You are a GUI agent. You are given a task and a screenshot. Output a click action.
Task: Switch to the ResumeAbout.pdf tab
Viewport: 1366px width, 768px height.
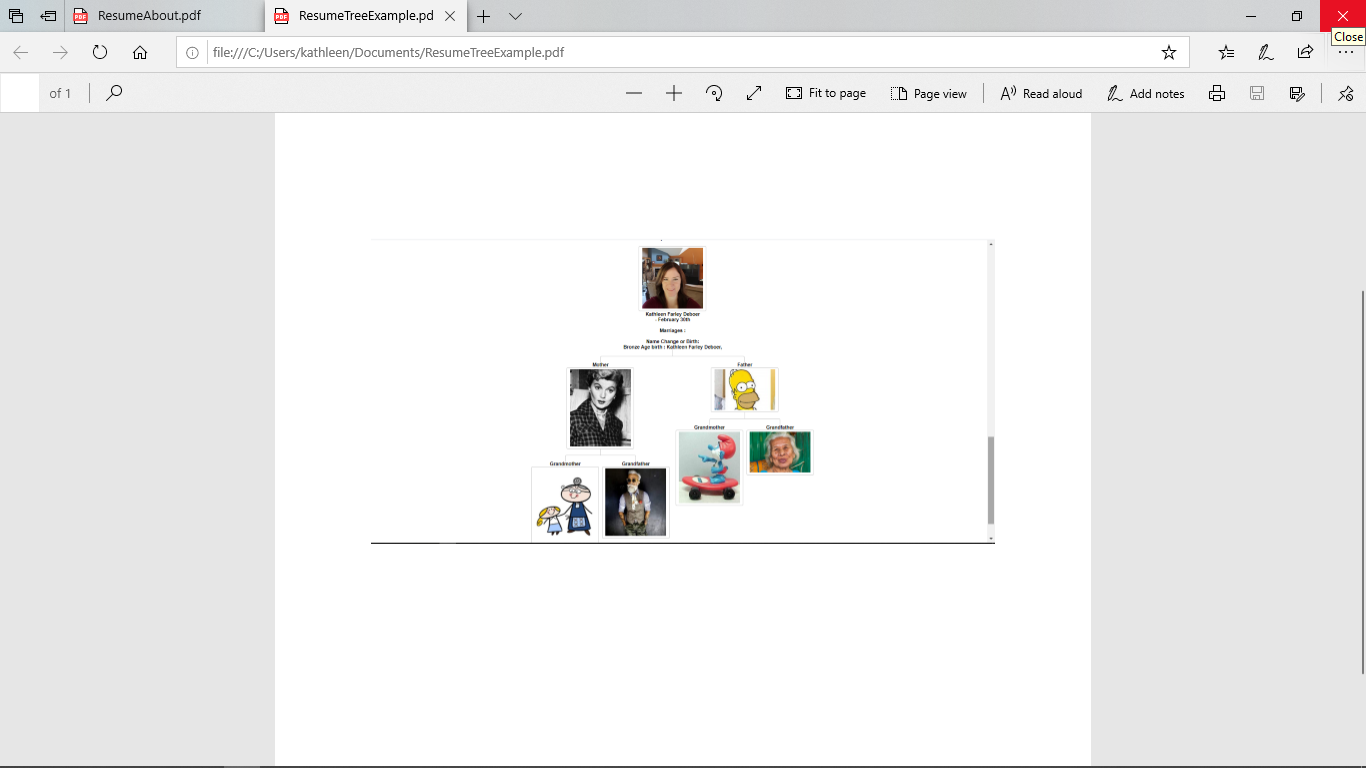149,16
